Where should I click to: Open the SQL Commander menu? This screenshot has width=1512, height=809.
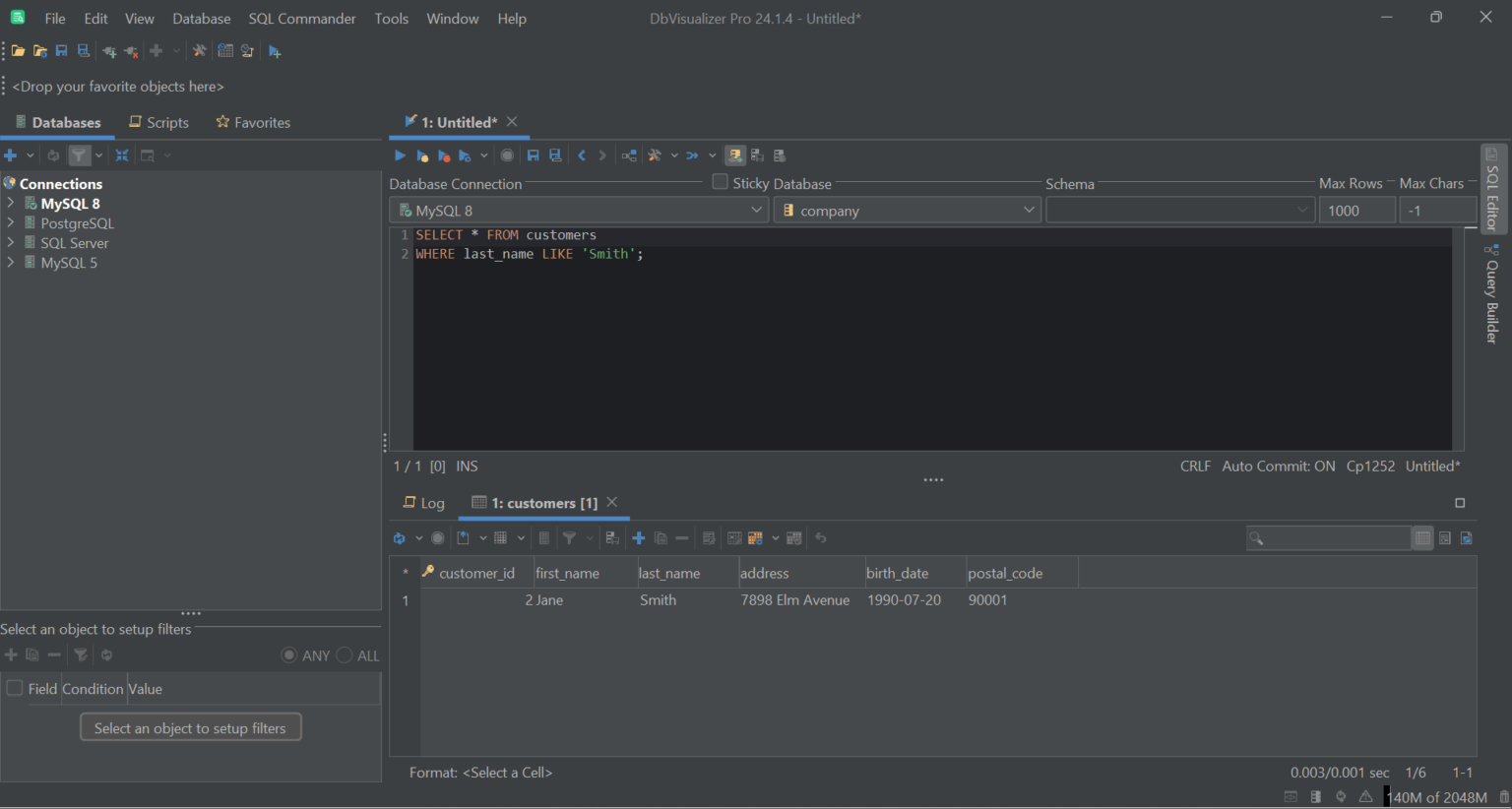point(301,18)
